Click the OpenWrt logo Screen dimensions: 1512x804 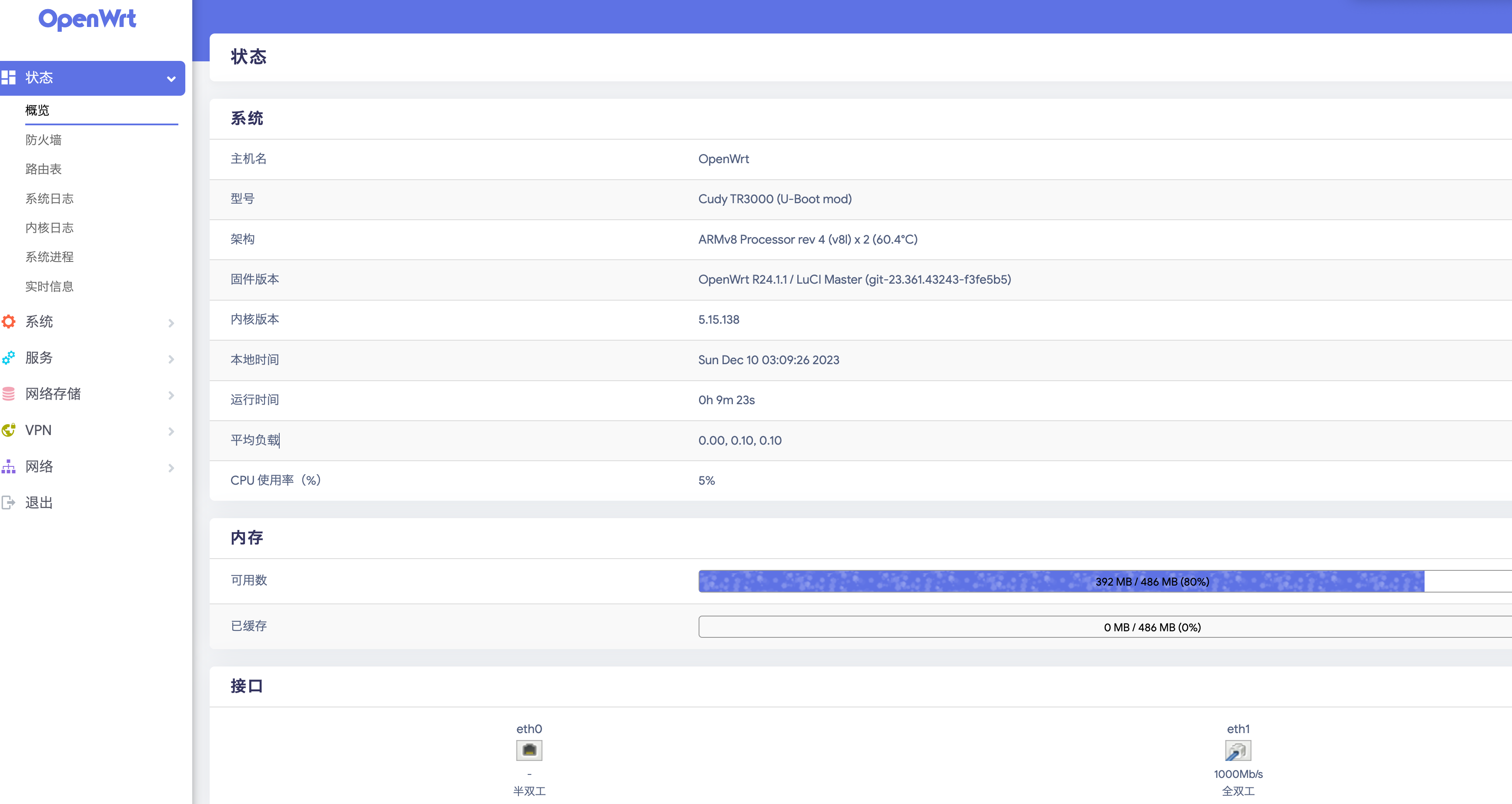(87, 19)
